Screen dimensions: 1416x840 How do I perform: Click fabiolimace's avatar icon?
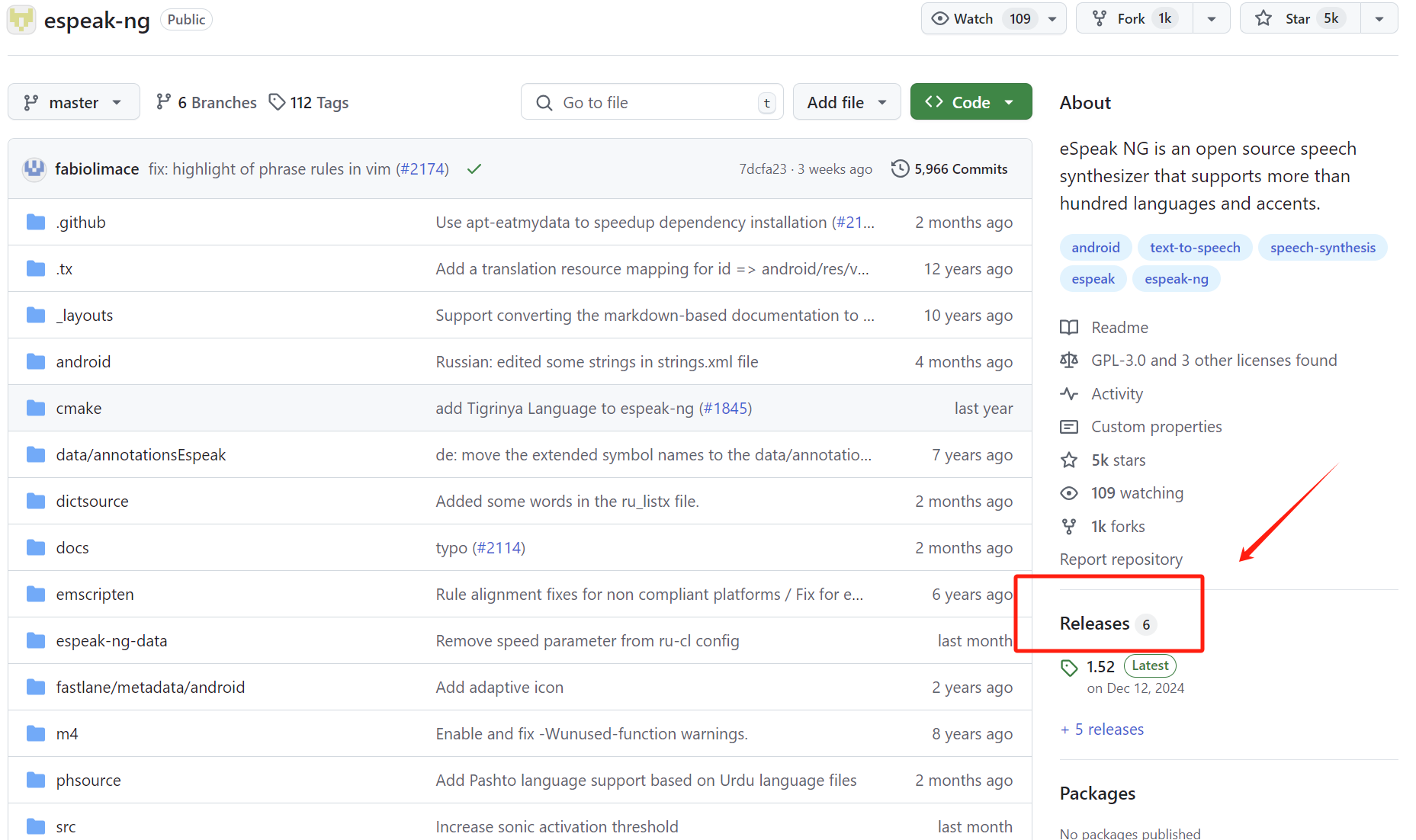point(34,168)
